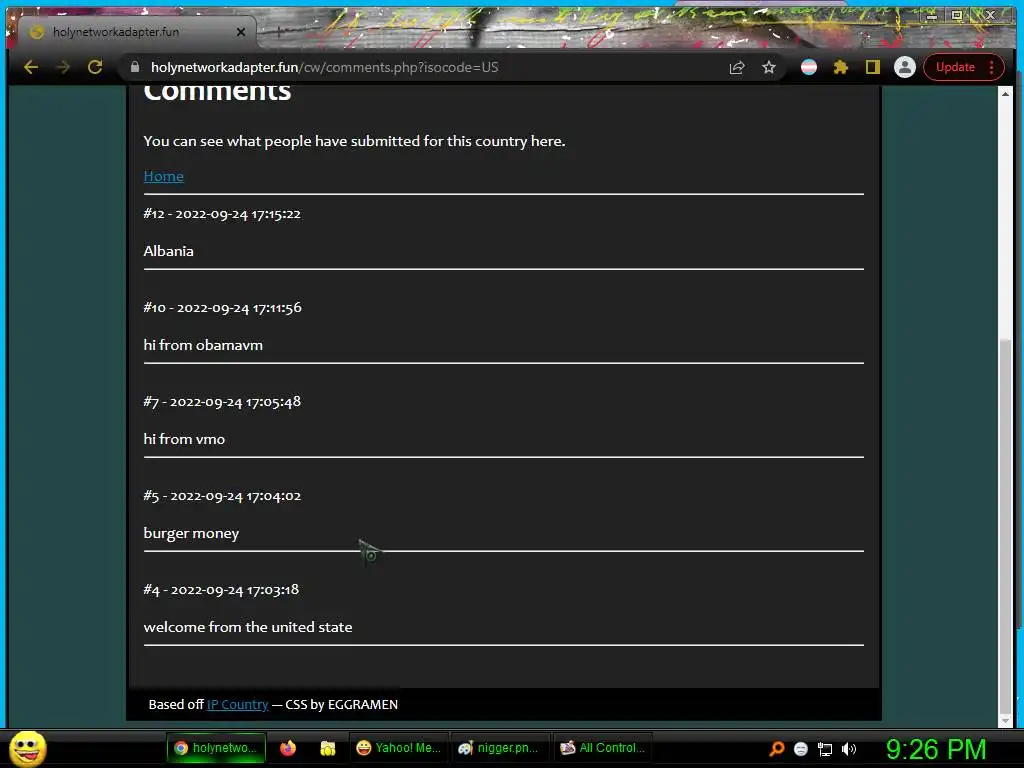Click the comment 'burger money'
This screenshot has height=768, width=1024.
point(191,534)
